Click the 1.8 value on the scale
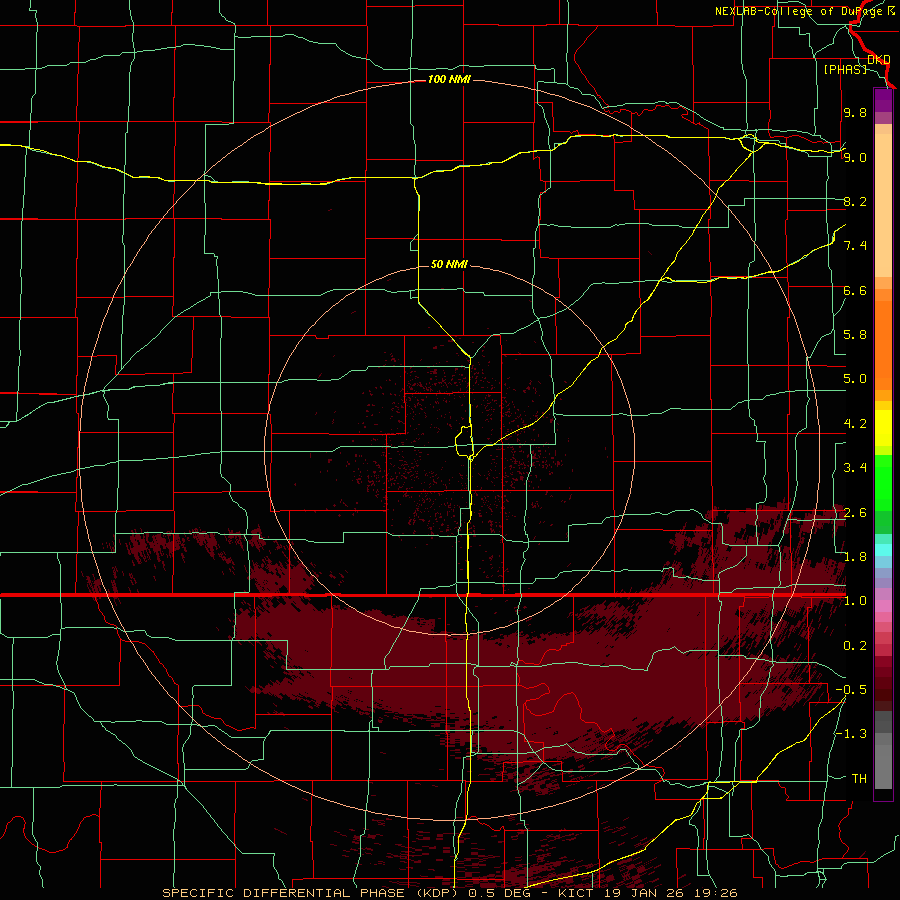 tap(855, 557)
